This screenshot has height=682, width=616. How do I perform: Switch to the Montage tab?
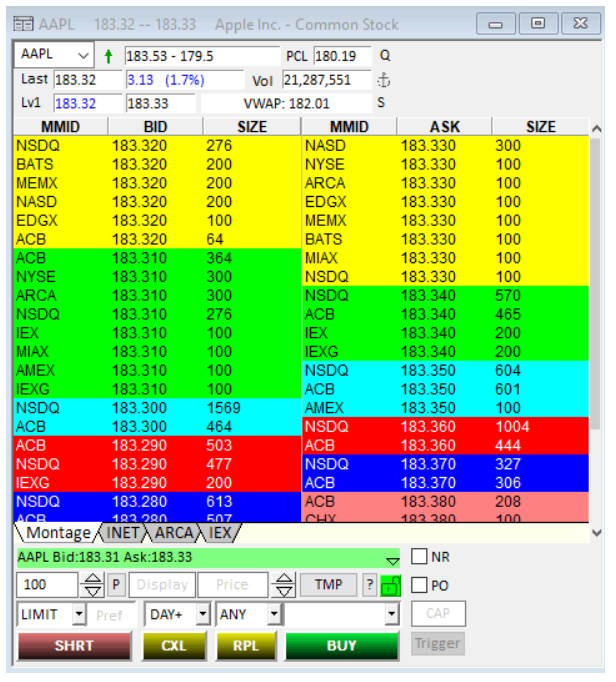pos(58,533)
